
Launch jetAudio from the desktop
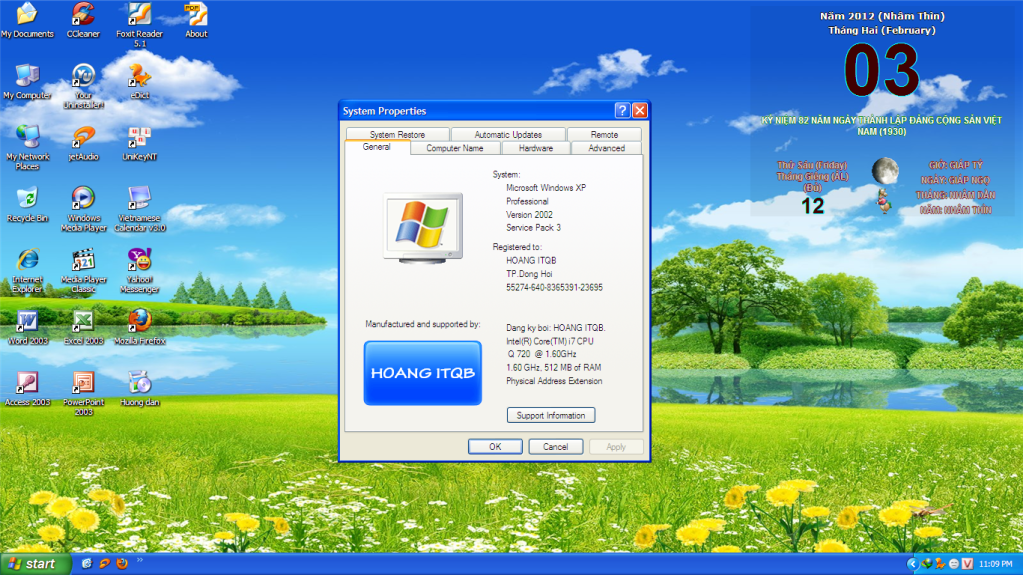point(83,144)
